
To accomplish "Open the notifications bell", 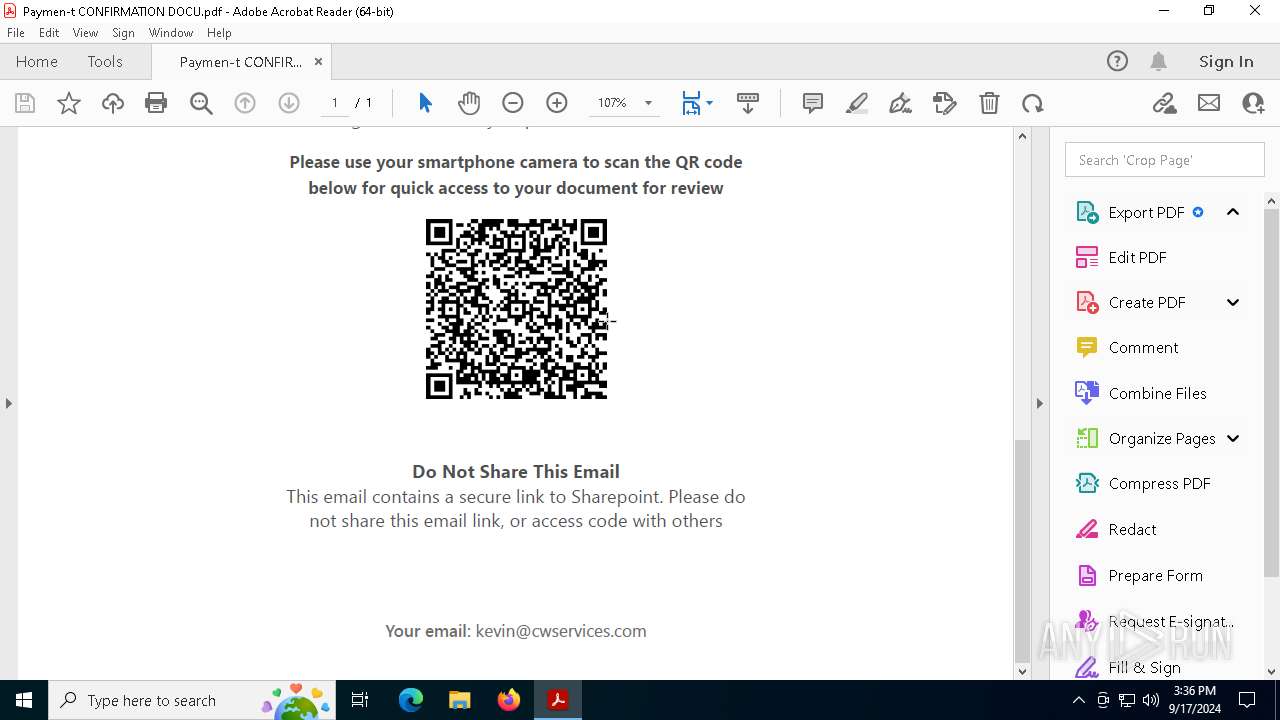I will tap(1158, 61).
